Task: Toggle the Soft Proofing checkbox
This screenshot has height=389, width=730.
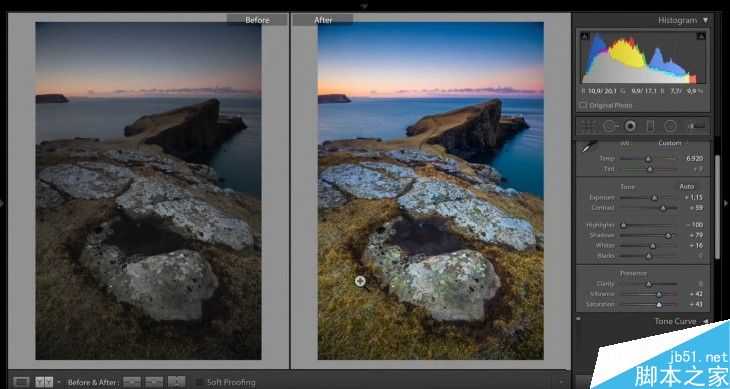Action: (x=199, y=382)
